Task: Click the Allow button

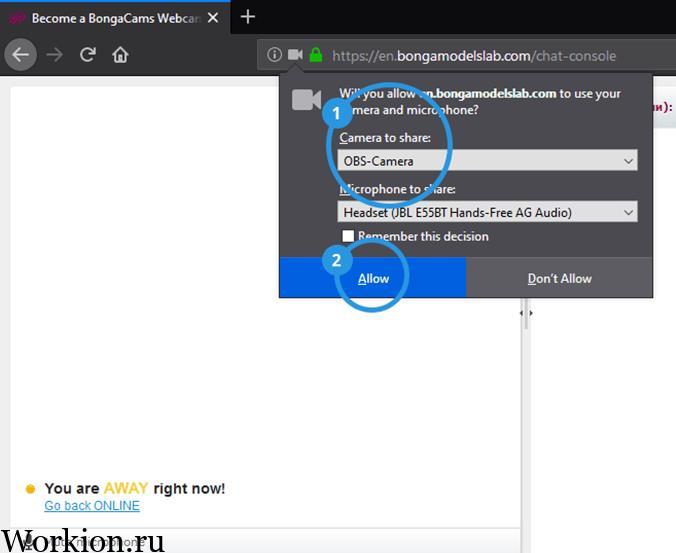Action: coord(373,278)
